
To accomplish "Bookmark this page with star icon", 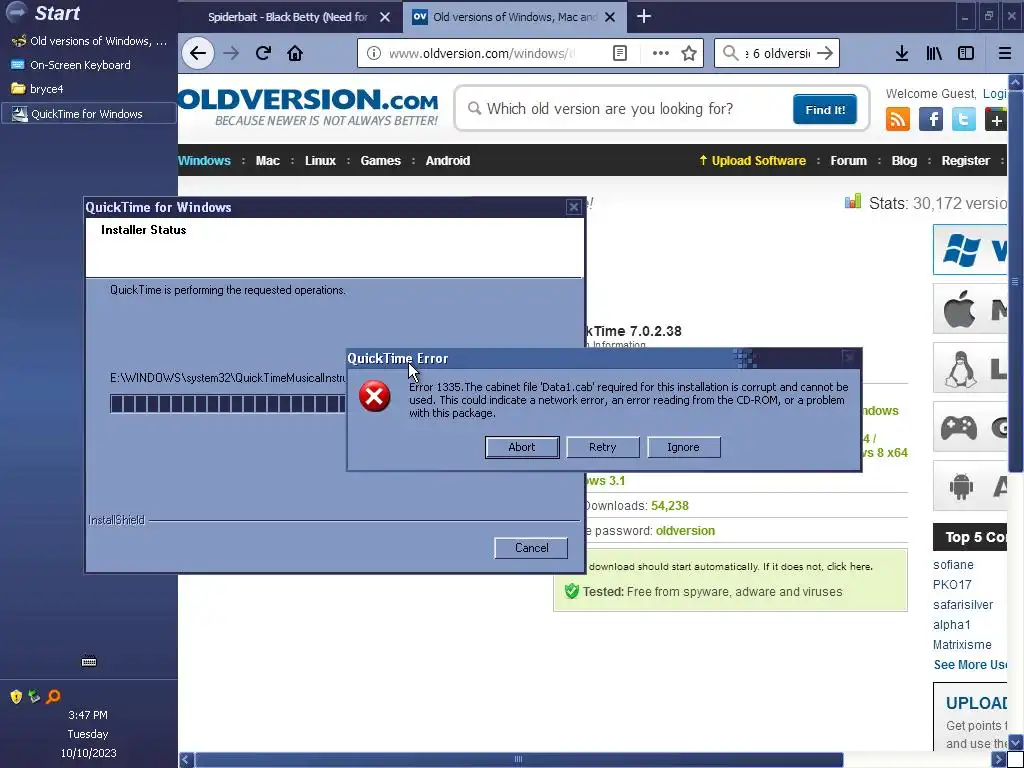I will coord(689,54).
